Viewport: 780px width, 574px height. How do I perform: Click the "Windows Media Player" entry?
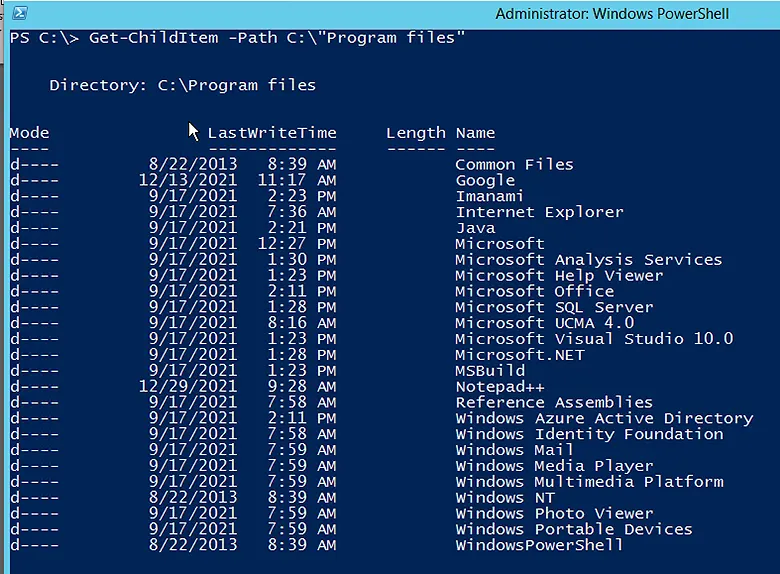click(x=554, y=466)
